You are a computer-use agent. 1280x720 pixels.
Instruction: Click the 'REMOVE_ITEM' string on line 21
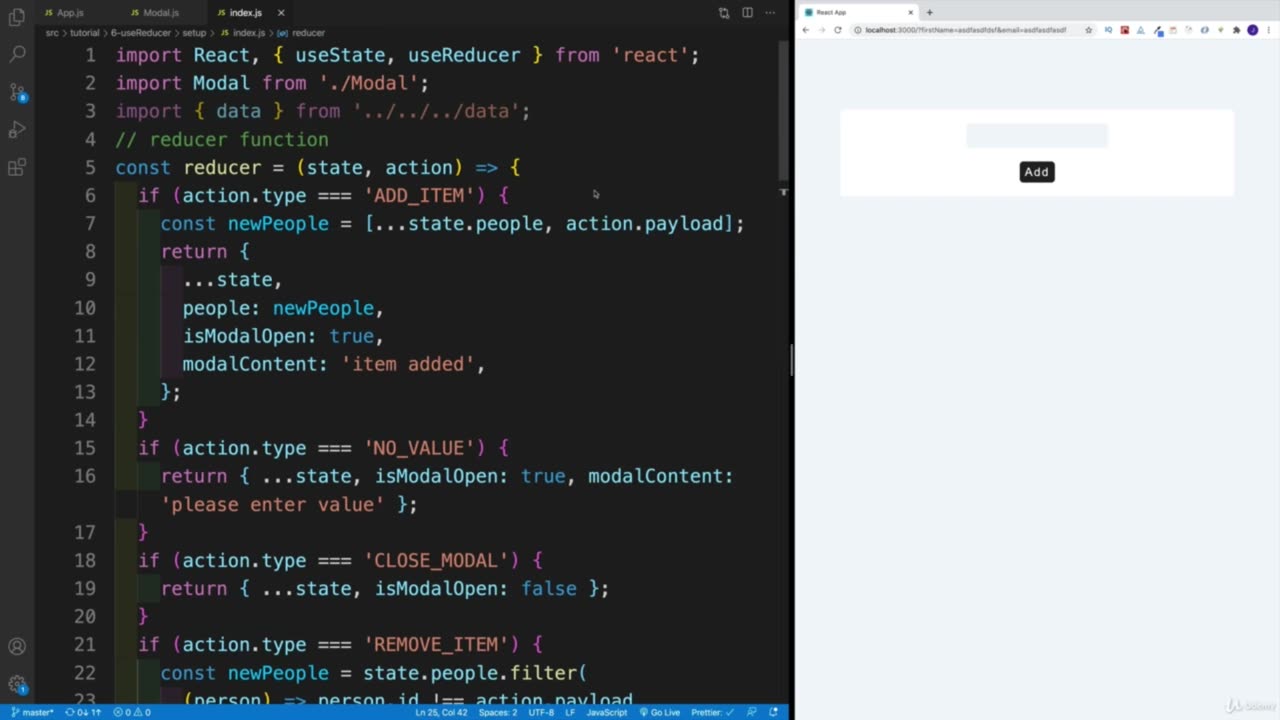[436, 644]
